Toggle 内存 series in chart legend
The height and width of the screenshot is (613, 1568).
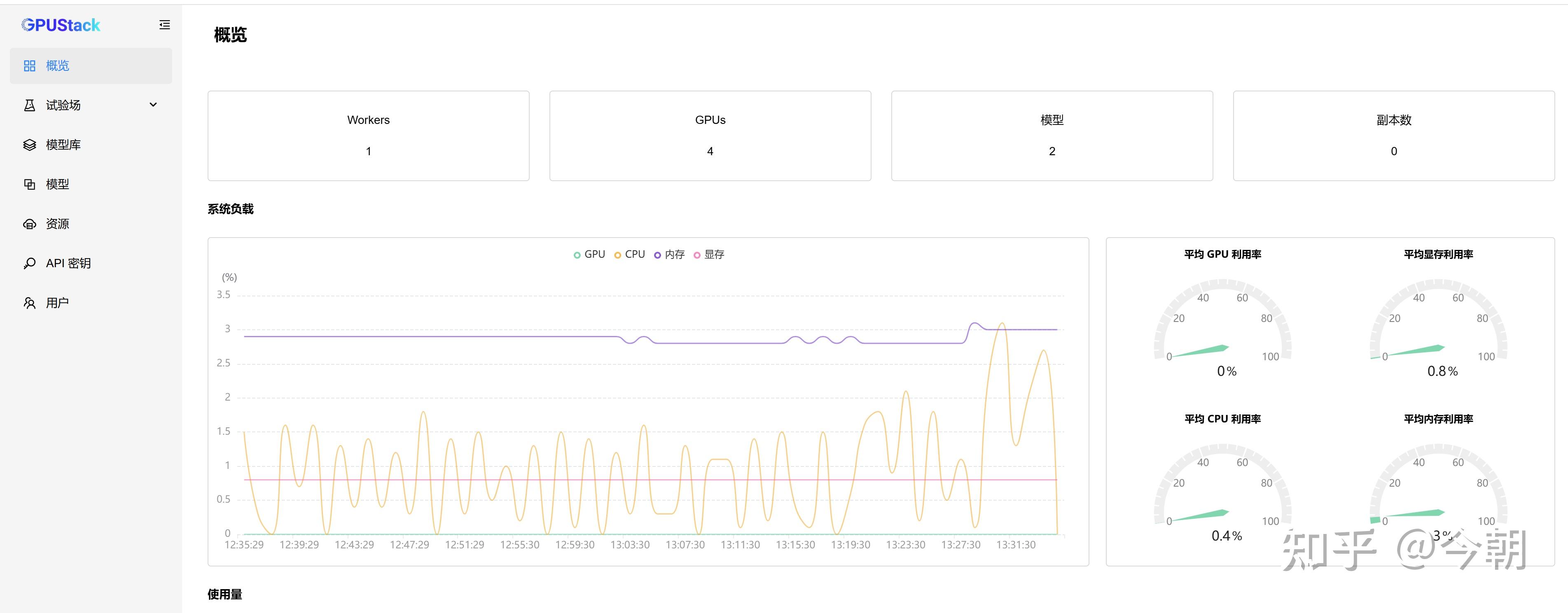[669, 255]
